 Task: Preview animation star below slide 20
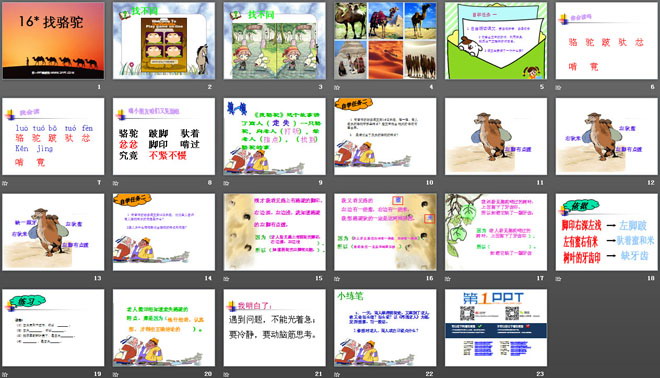pos(116,374)
